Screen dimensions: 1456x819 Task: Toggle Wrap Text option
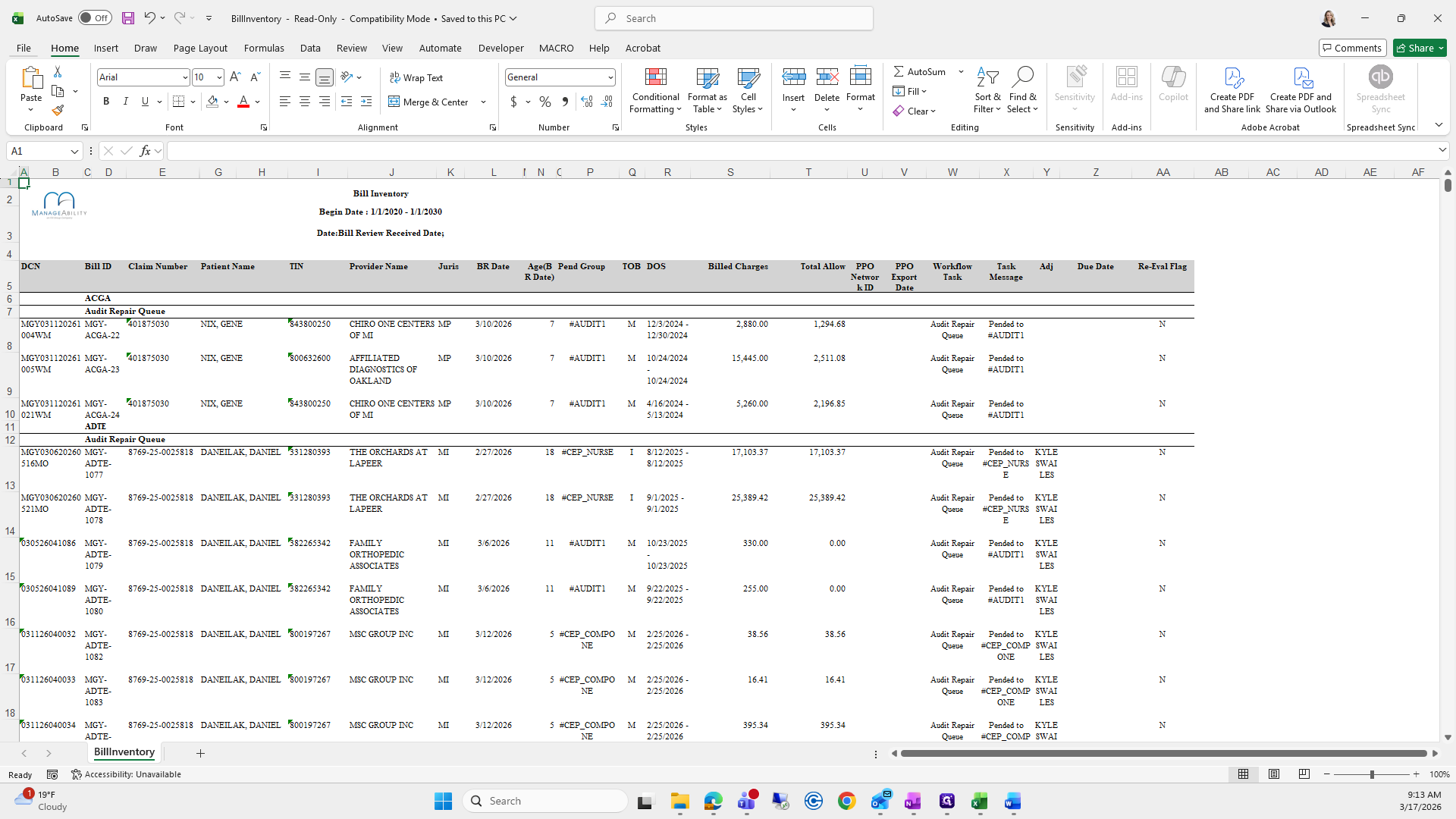coord(416,78)
